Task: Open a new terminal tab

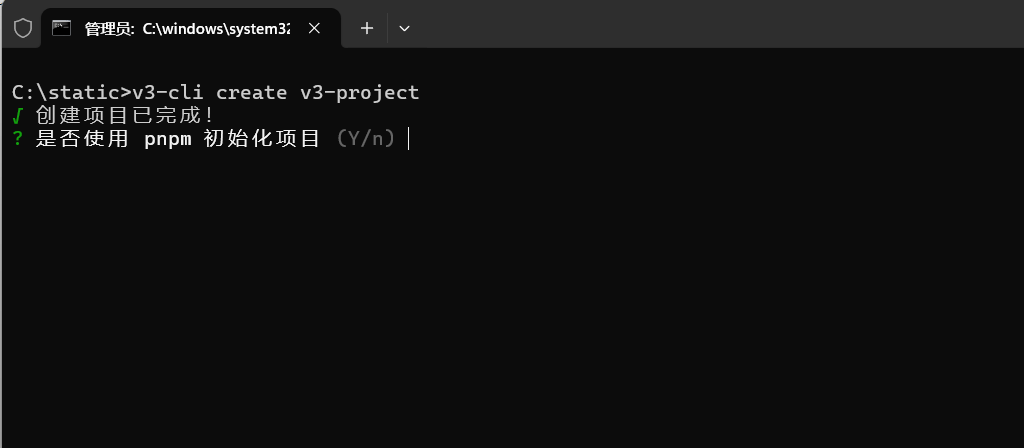Action: tap(367, 28)
